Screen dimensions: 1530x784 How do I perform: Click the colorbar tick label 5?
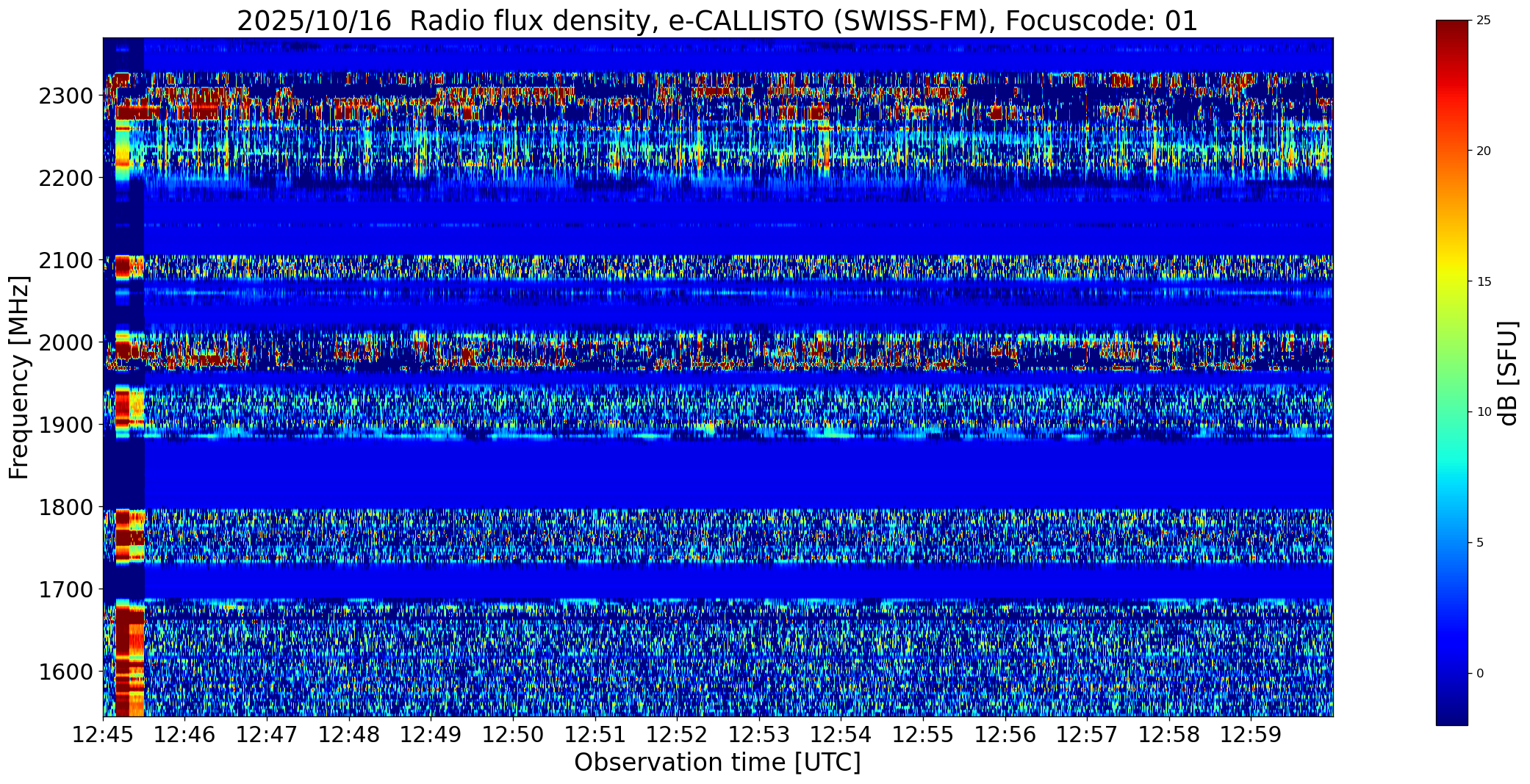[1480, 543]
